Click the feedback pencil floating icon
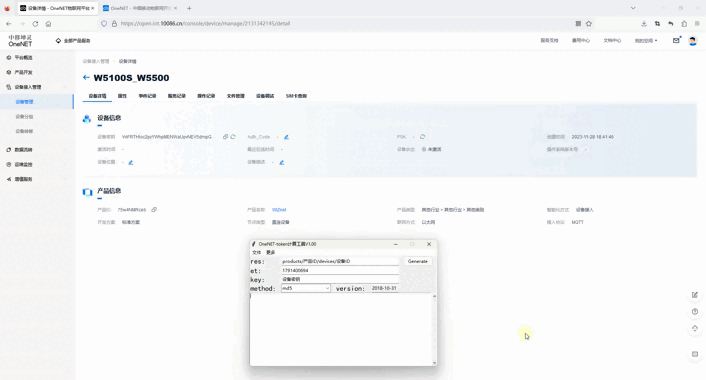 [x=695, y=295]
